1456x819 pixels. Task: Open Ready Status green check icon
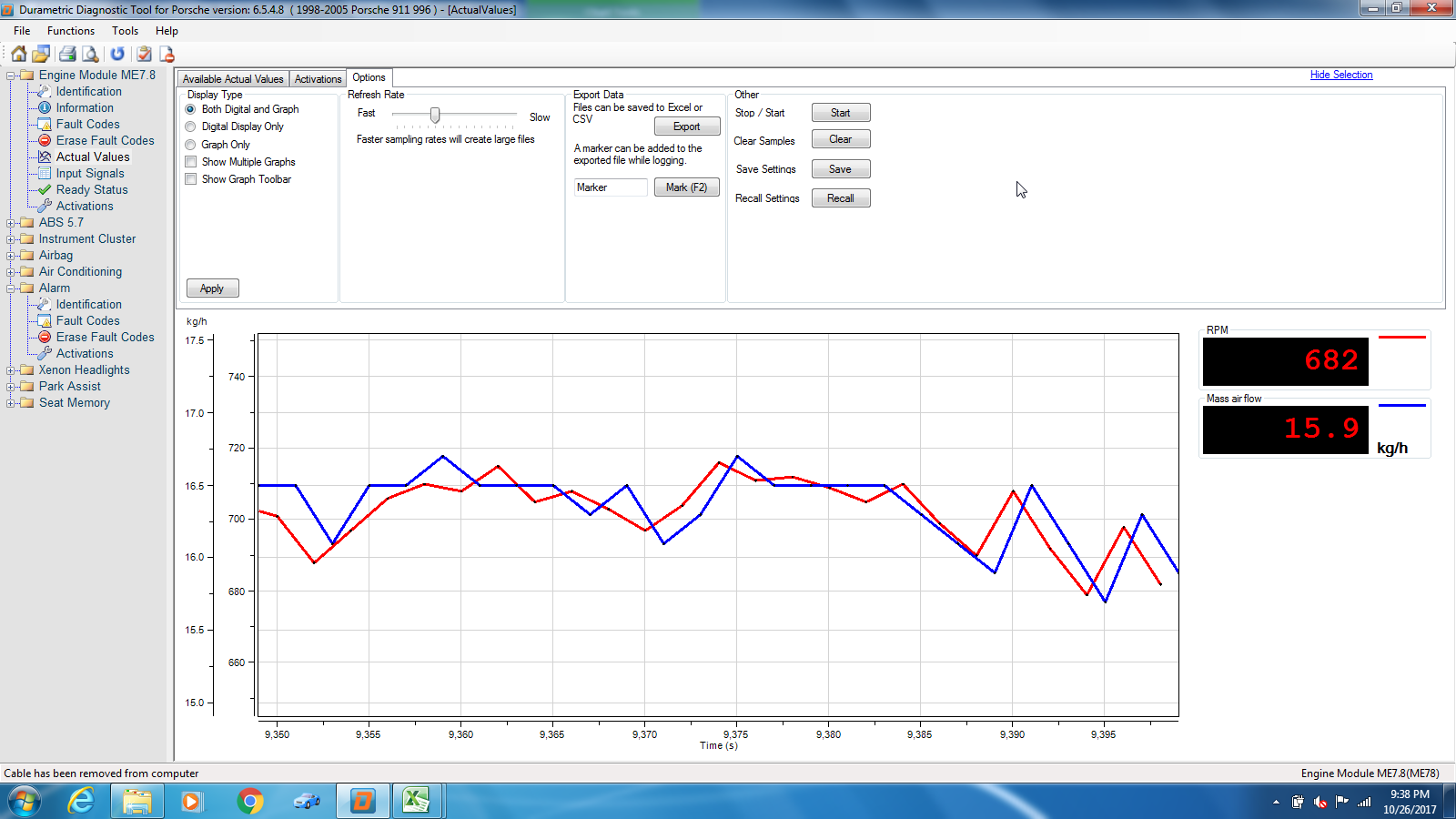44,189
